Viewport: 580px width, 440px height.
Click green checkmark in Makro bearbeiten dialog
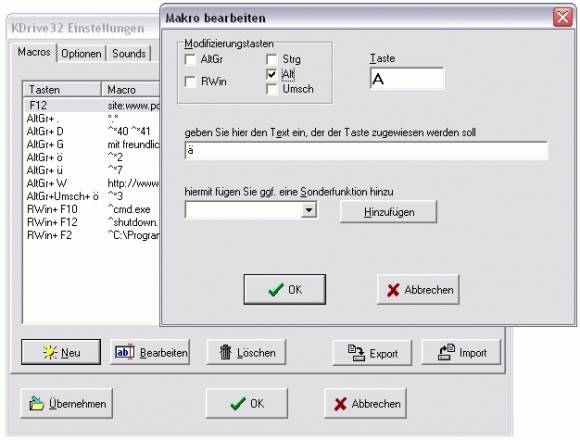point(276,290)
